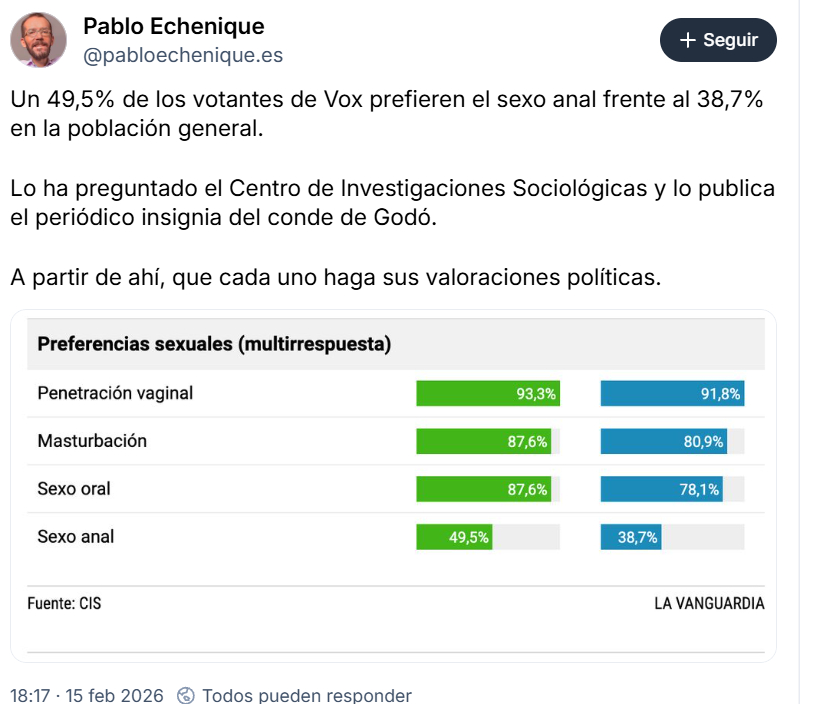The height and width of the screenshot is (704, 813).
Task: Click the @pabloechenique.es handle
Action: point(182,55)
